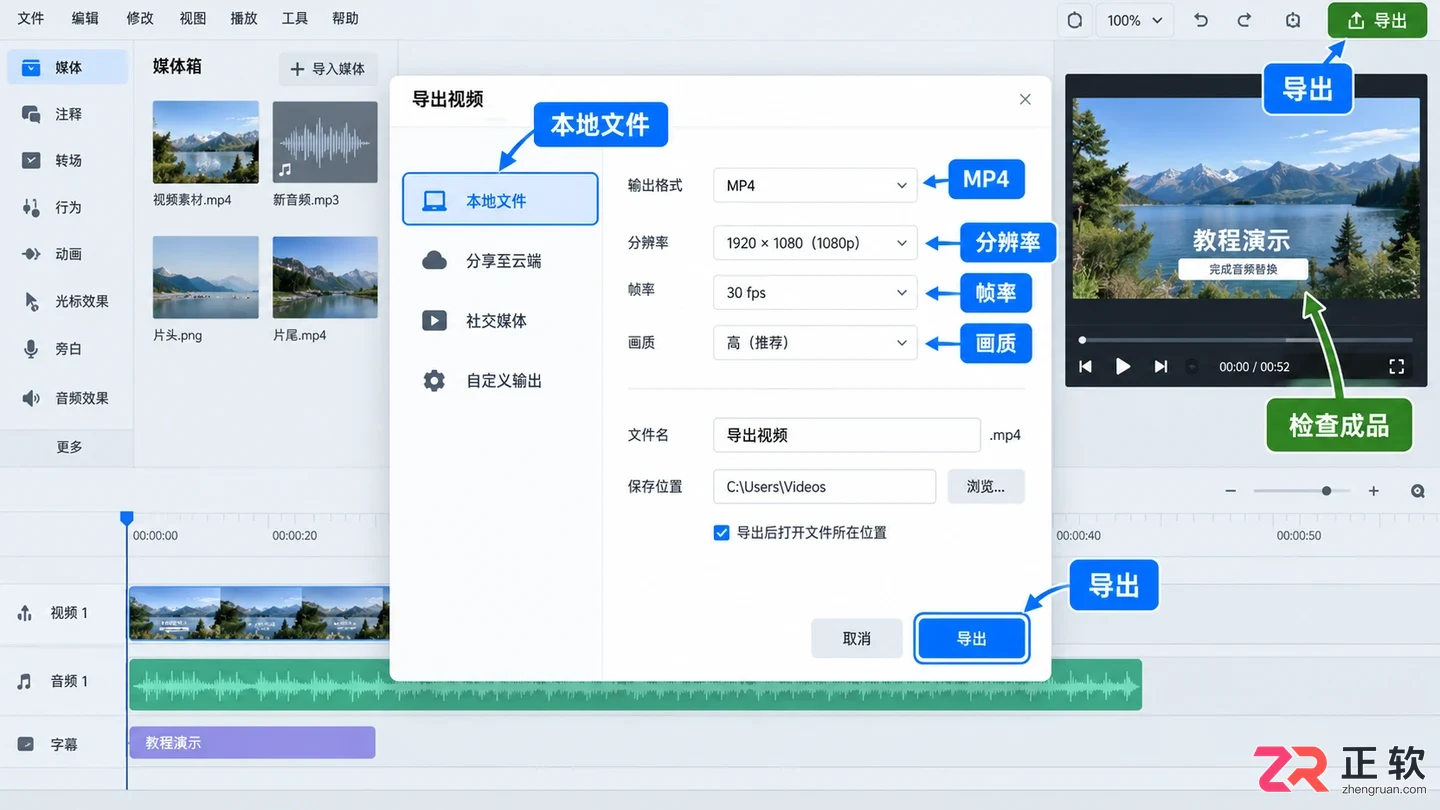This screenshot has height=810, width=1440.
Task: Open the 行为 behaviors panel
Action: click(x=67, y=207)
